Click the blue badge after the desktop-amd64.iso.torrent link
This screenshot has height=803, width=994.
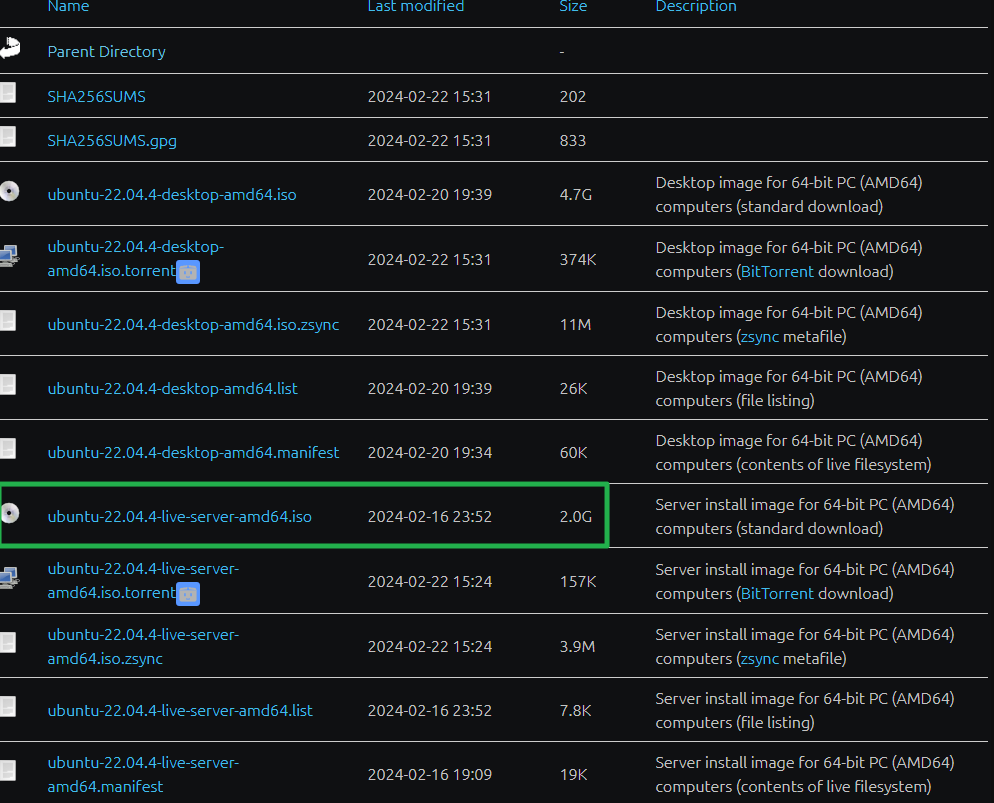coord(188,271)
